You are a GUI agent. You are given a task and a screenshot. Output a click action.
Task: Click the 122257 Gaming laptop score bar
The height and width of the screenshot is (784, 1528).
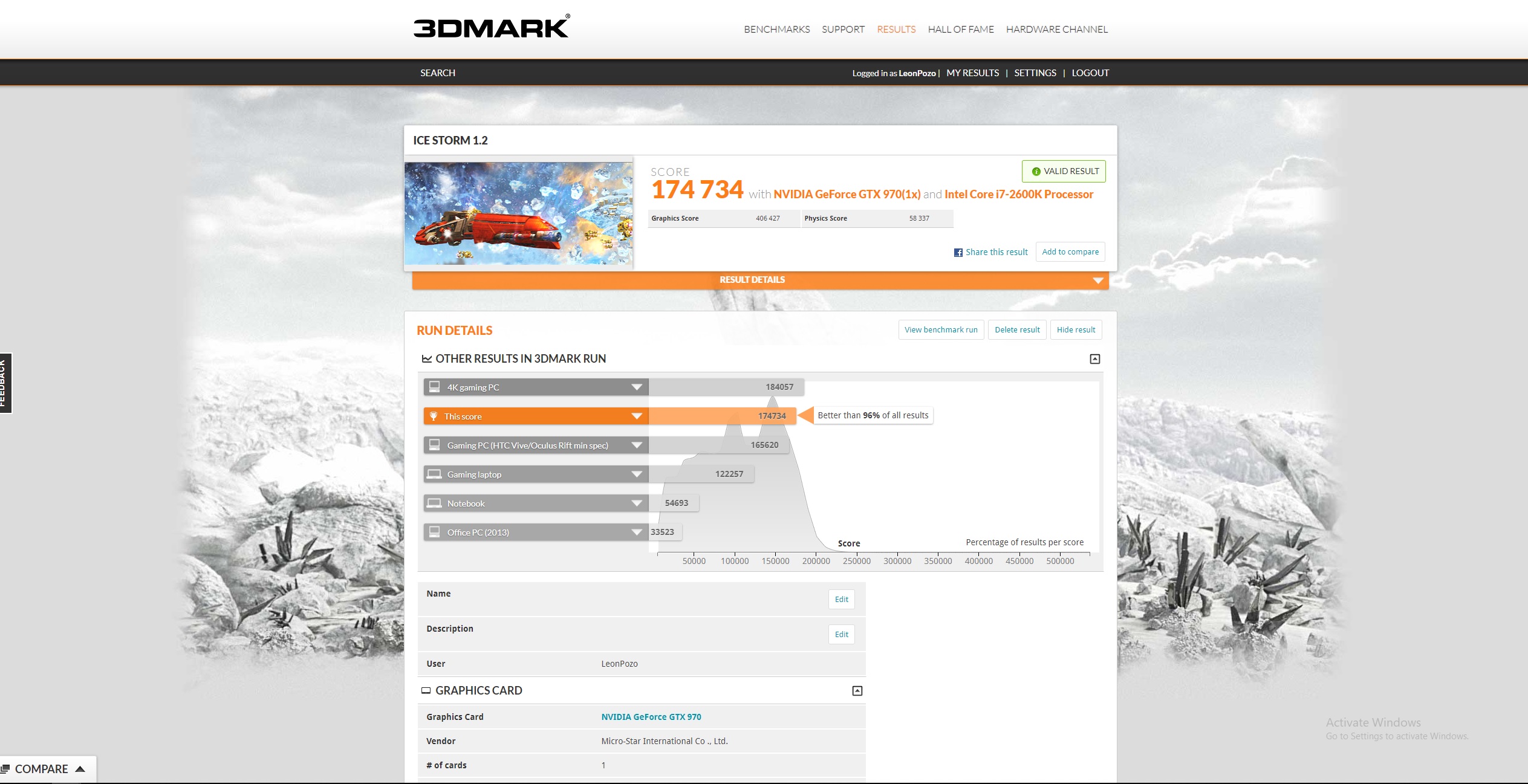[701, 474]
